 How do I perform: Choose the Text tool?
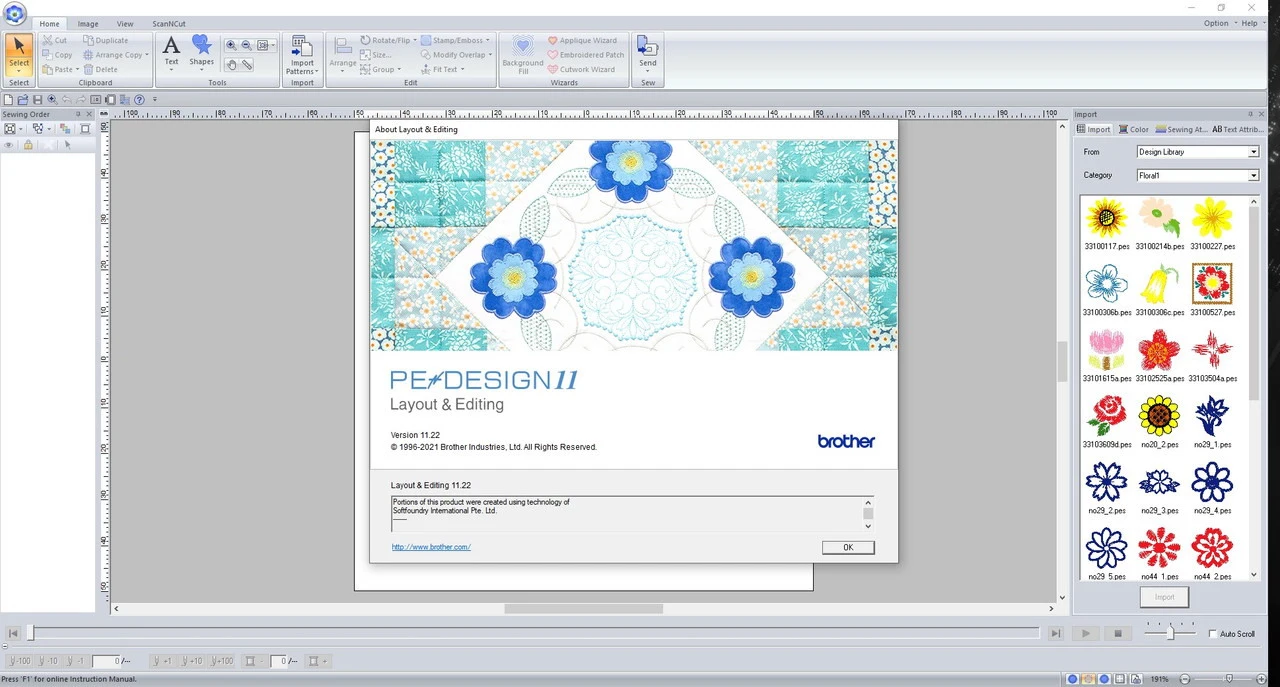(171, 52)
